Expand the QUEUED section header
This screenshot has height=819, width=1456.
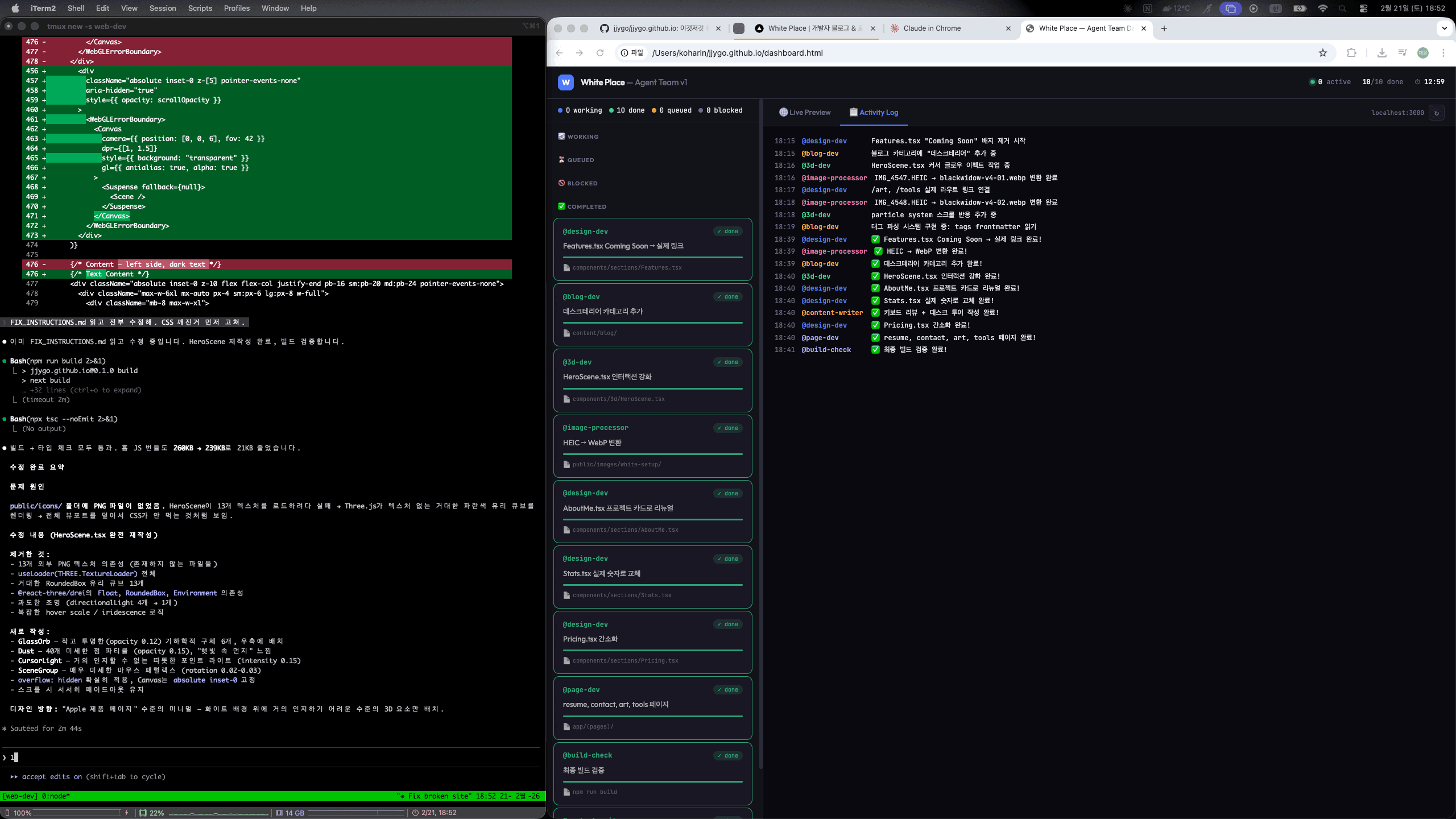[580, 160]
